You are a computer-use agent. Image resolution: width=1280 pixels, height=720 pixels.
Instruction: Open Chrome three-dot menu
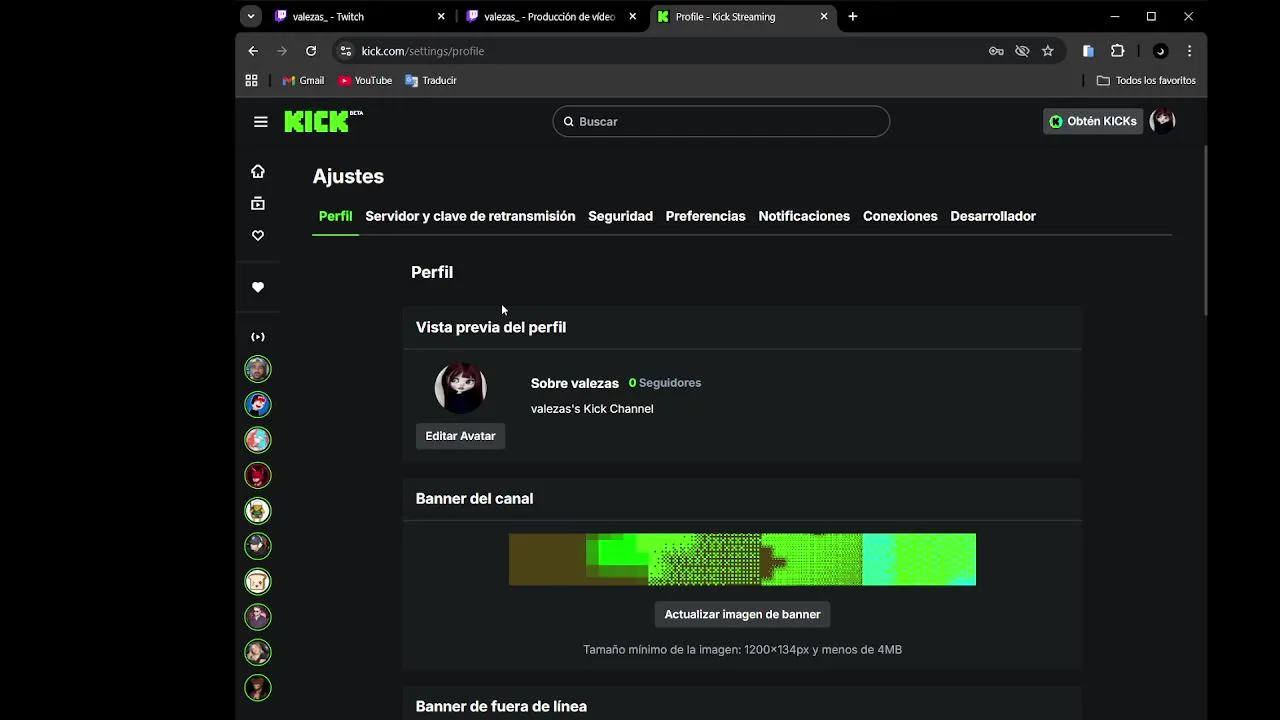coord(1189,51)
